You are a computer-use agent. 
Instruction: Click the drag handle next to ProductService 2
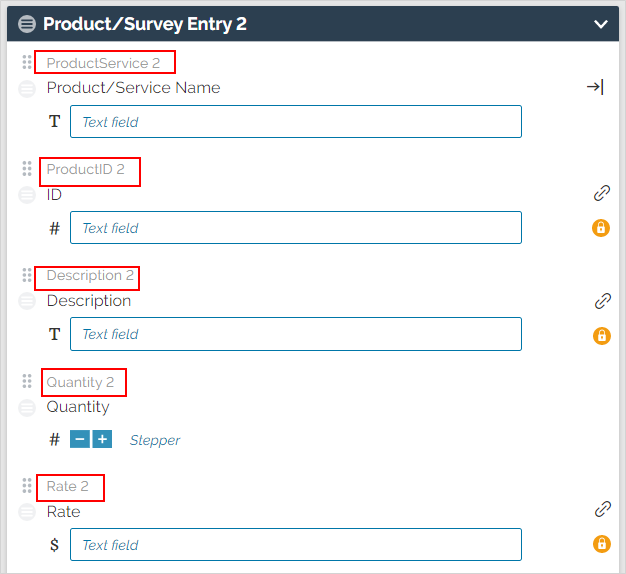click(x=27, y=62)
